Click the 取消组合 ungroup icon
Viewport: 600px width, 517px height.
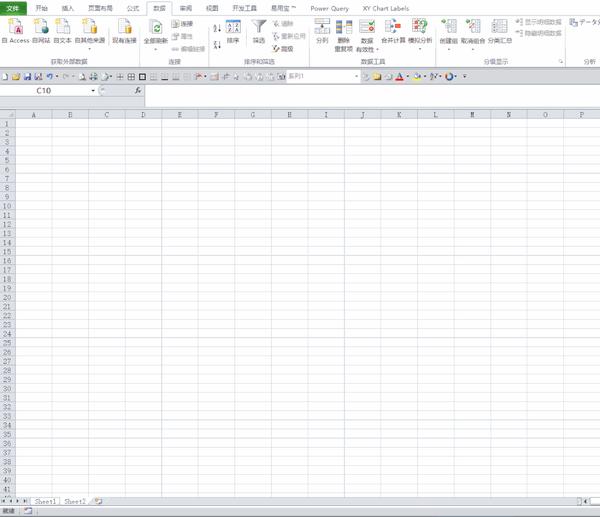[473, 28]
